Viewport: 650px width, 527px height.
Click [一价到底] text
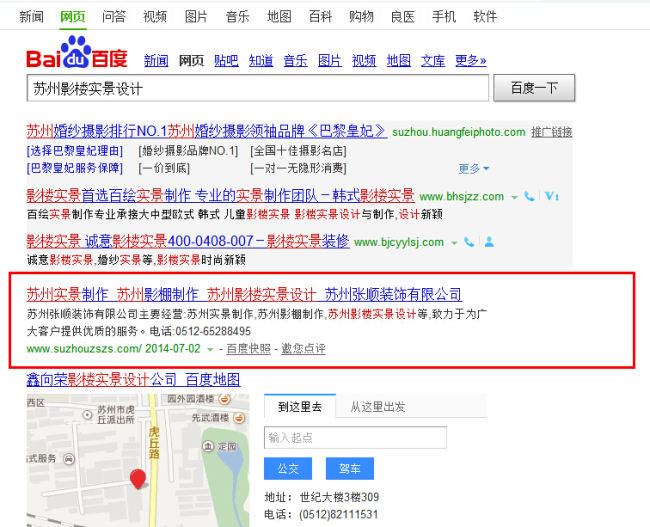[x=164, y=168]
